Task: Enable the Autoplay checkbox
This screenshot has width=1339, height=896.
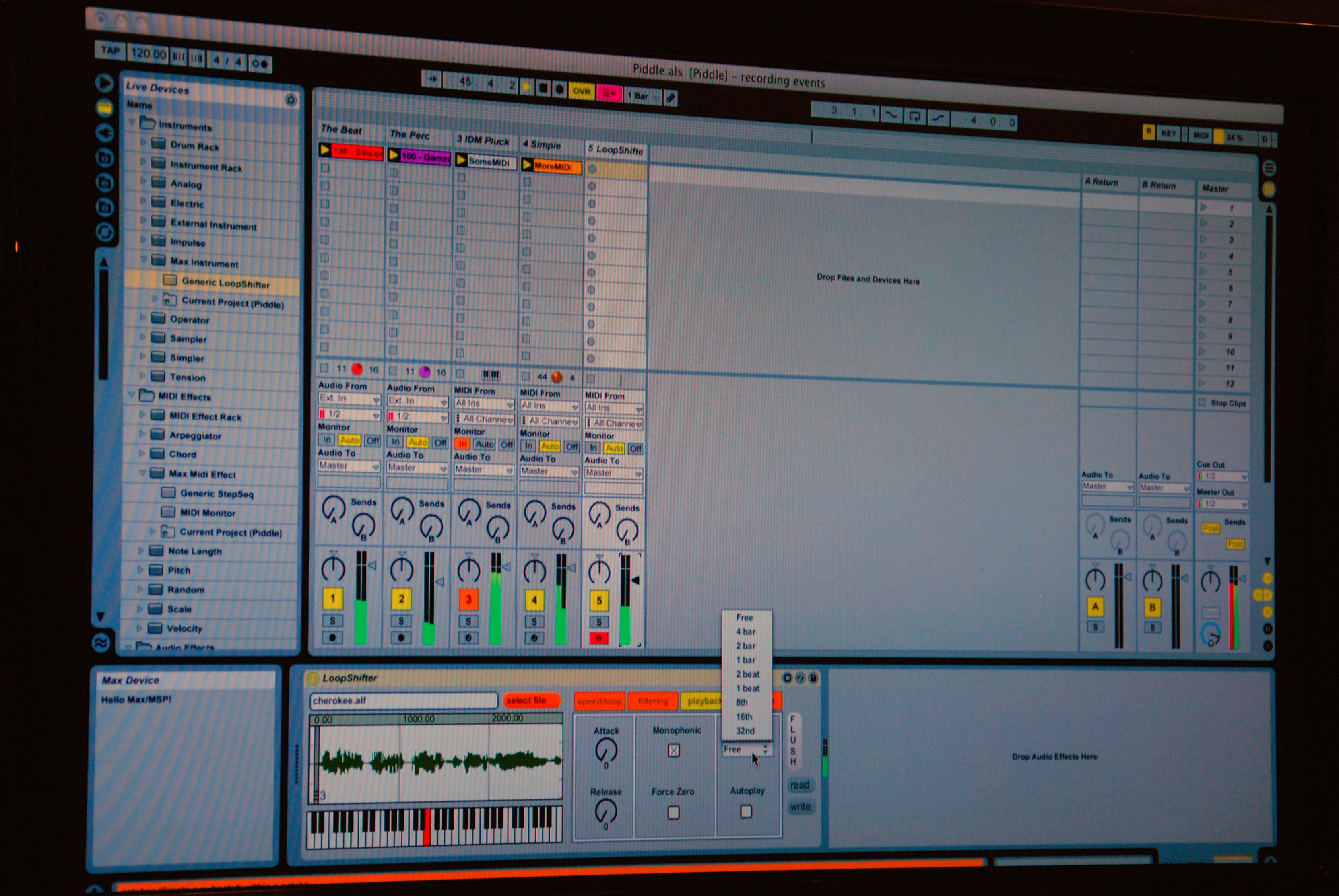Action: (746, 812)
